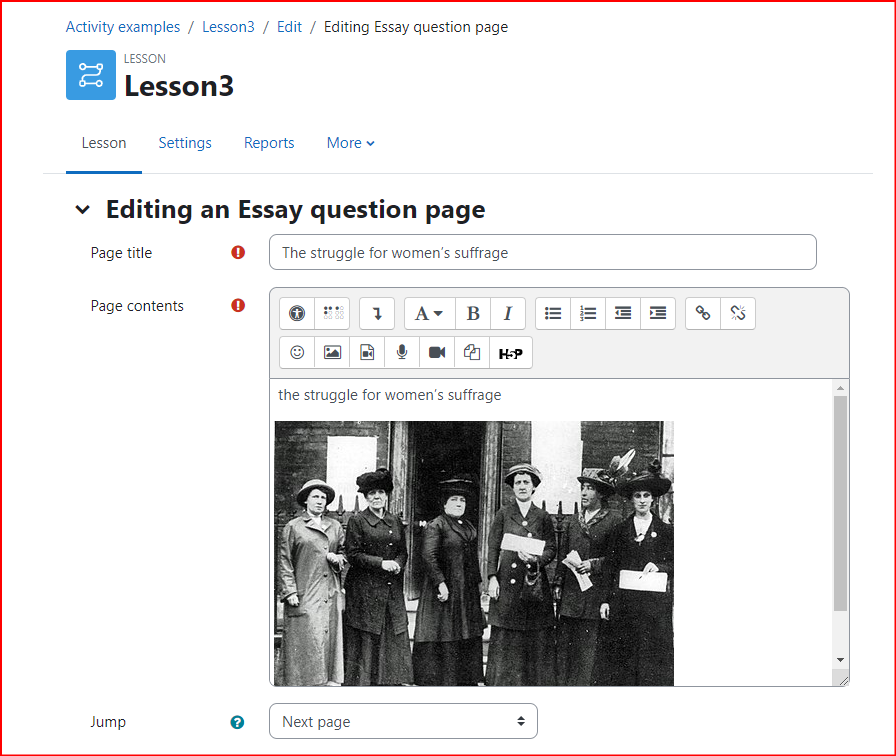
Task: Toggle italic formatting
Action: coord(507,313)
